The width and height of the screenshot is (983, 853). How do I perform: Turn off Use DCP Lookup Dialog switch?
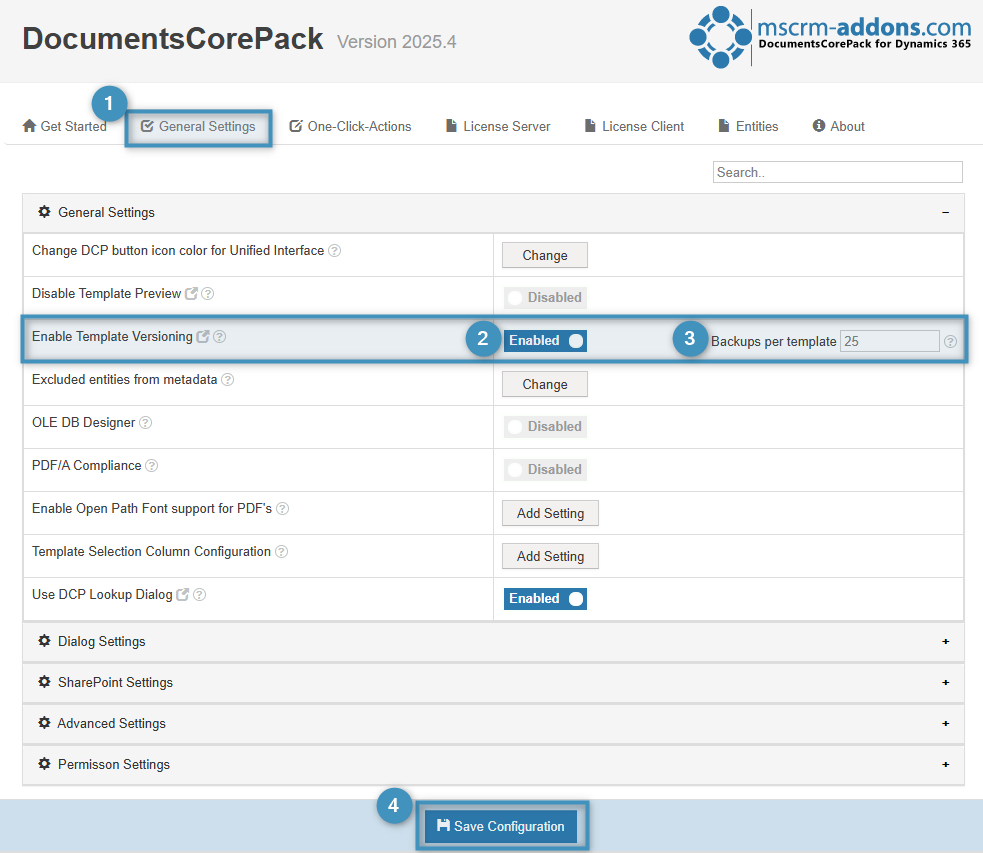pos(545,599)
